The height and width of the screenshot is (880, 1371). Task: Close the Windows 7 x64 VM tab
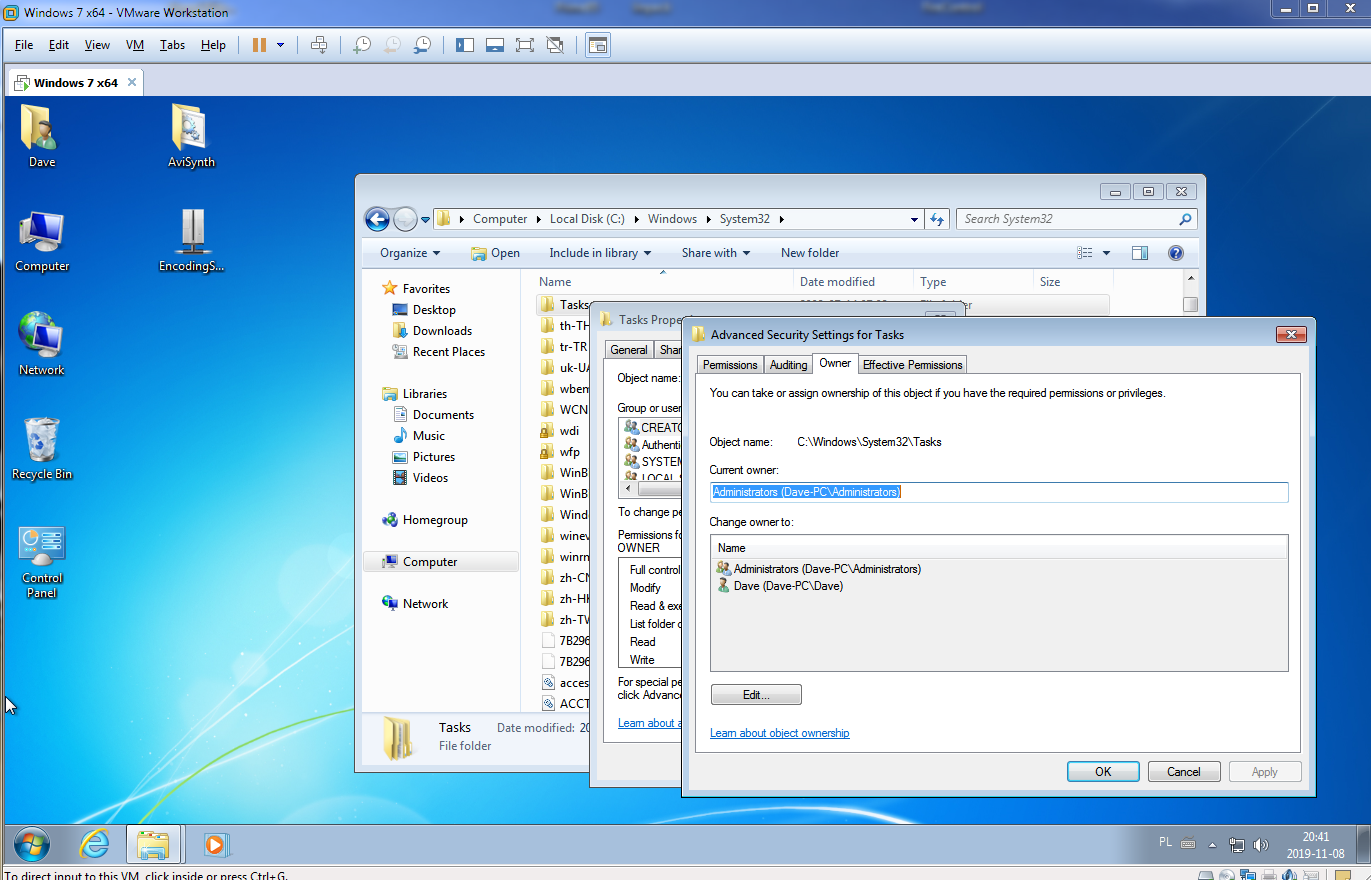(130, 83)
